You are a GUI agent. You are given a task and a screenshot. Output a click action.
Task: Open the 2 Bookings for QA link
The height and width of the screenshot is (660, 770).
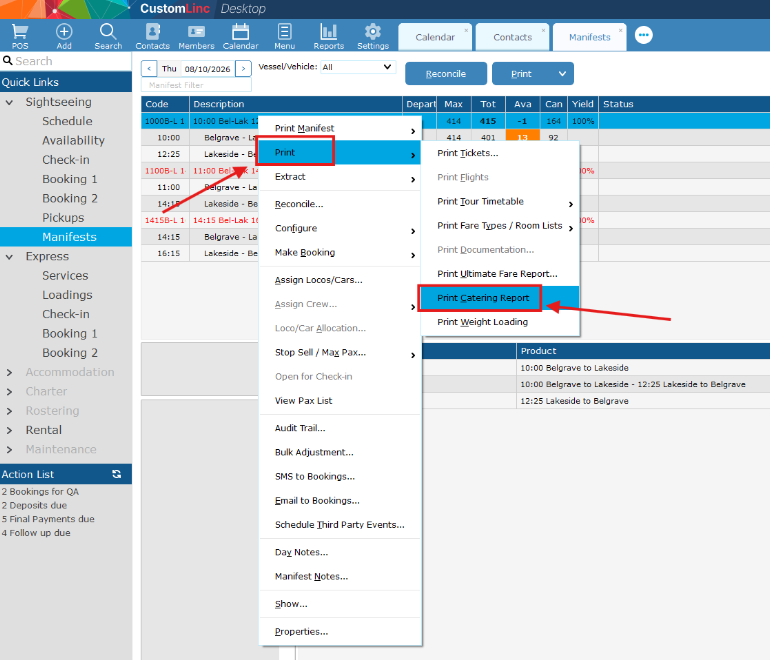[40, 492]
